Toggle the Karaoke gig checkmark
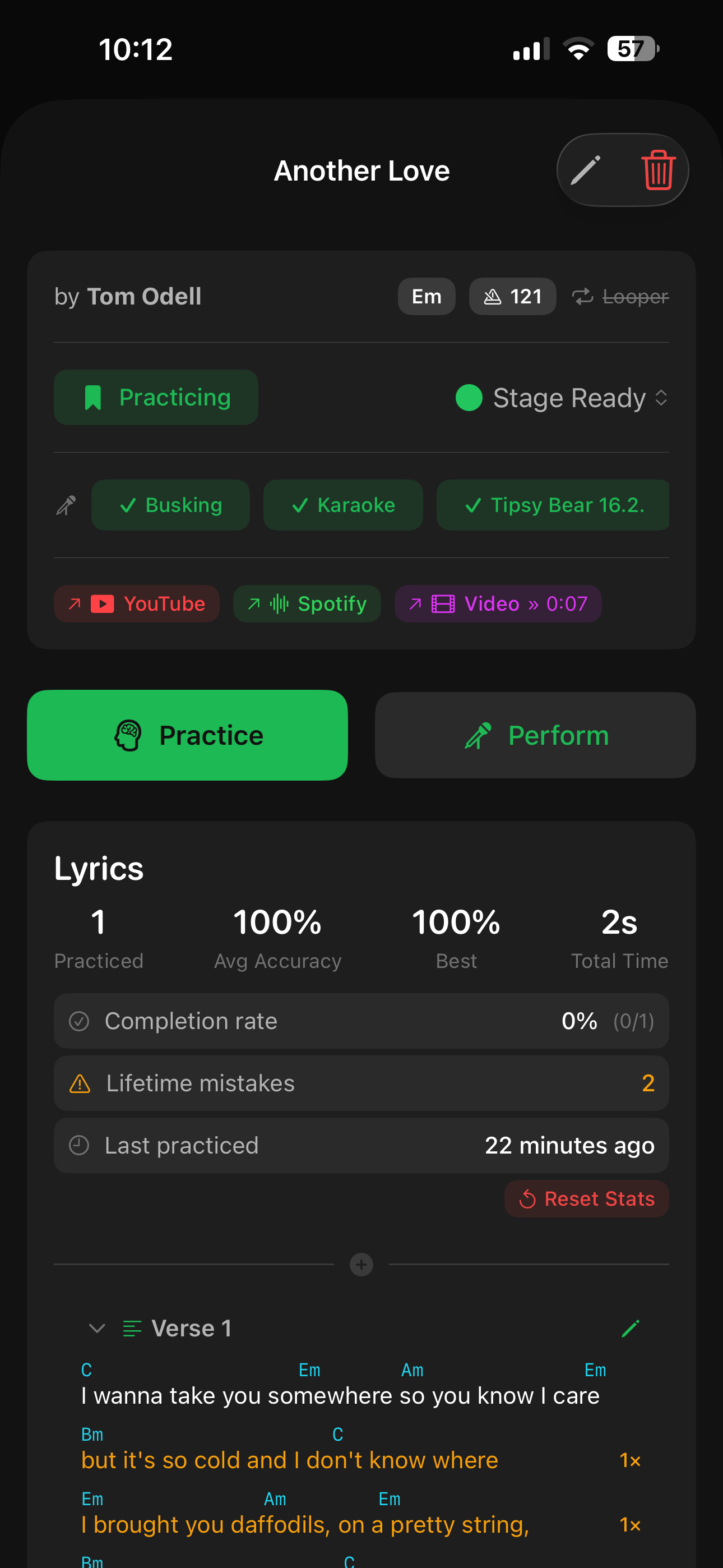This screenshot has height=1568, width=723. pyautogui.click(x=342, y=505)
